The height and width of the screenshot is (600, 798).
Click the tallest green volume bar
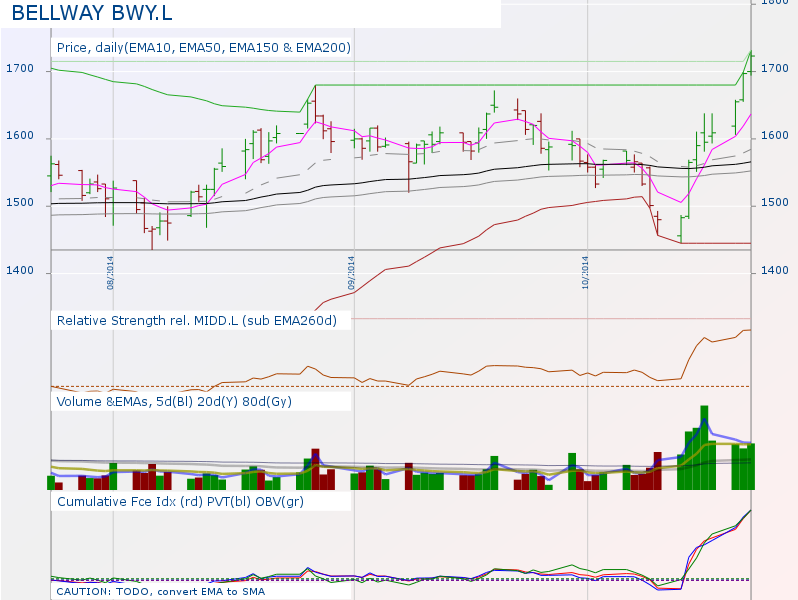(x=704, y=448)
